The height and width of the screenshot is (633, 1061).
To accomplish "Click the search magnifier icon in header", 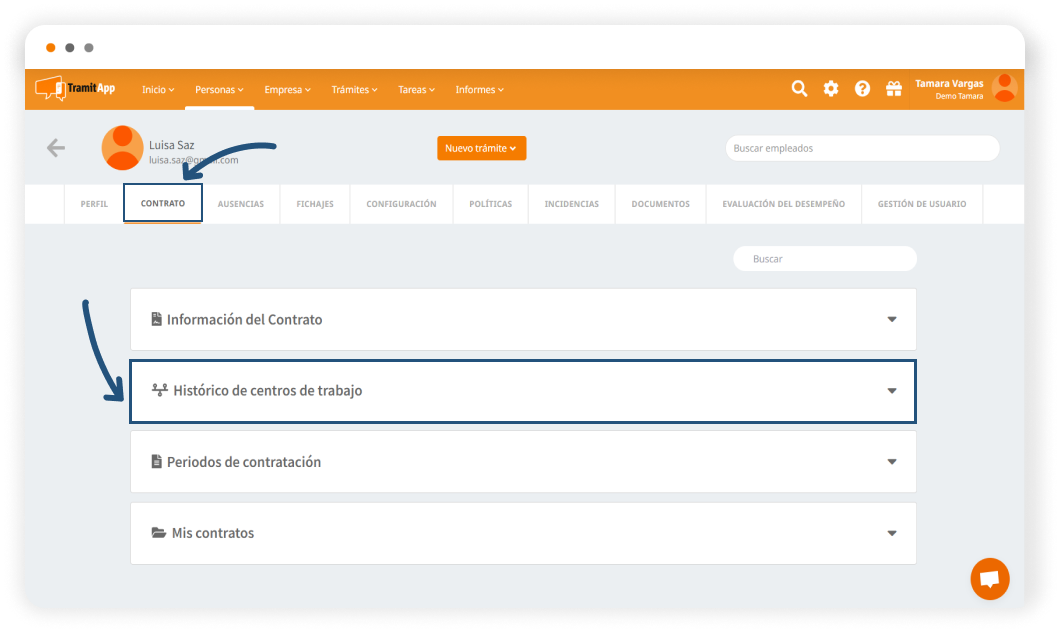I will pos(799,89).
